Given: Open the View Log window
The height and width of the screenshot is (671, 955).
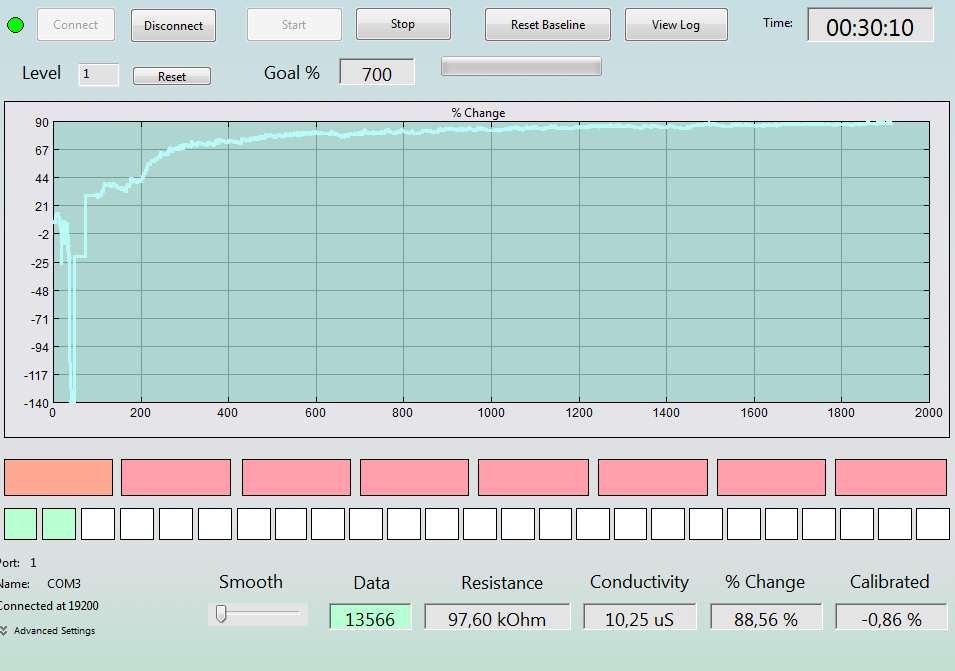Looking at the screenshot, I should [676, 25].
